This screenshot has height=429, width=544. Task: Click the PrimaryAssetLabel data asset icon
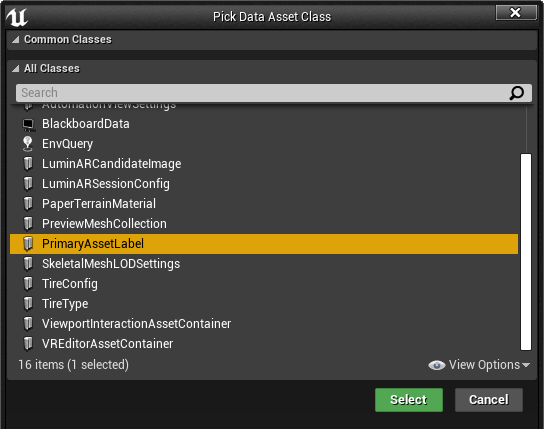28,244
